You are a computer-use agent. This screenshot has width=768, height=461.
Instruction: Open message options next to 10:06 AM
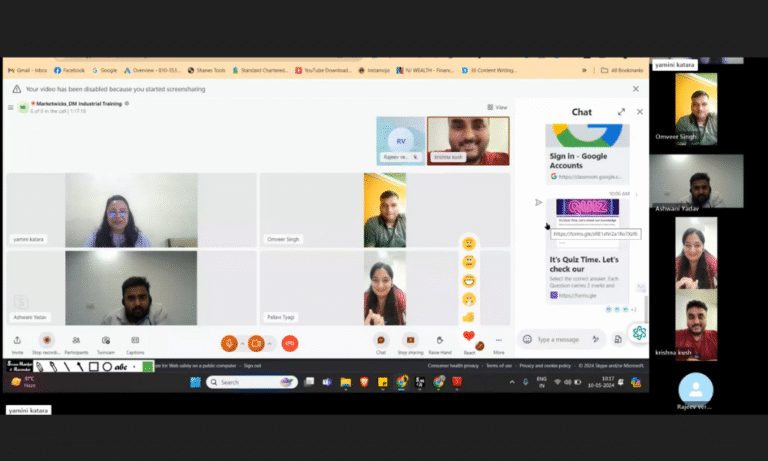click(637, 194)
